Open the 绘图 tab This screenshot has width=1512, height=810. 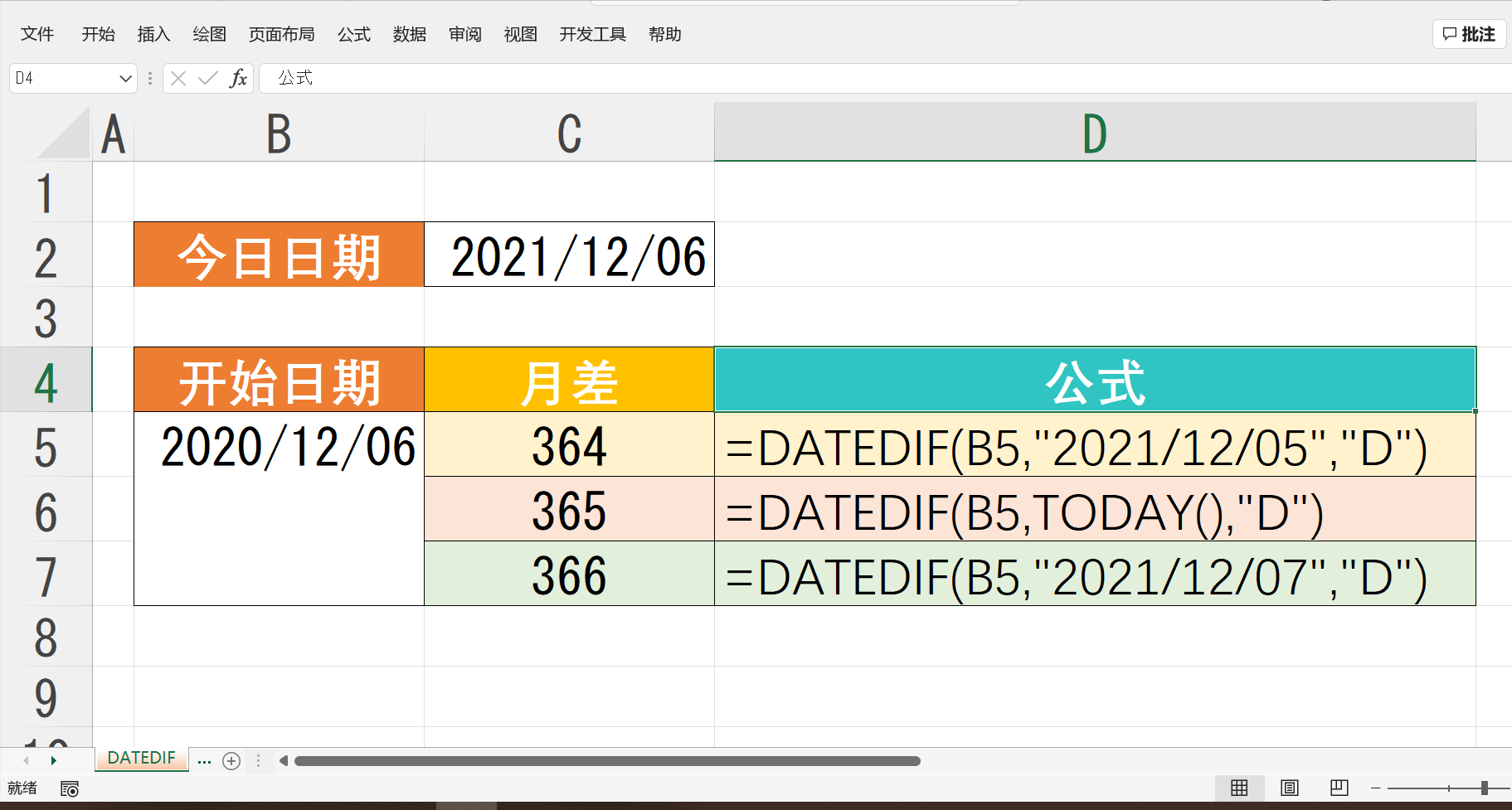pyautogui.click(x=209, y=34)
